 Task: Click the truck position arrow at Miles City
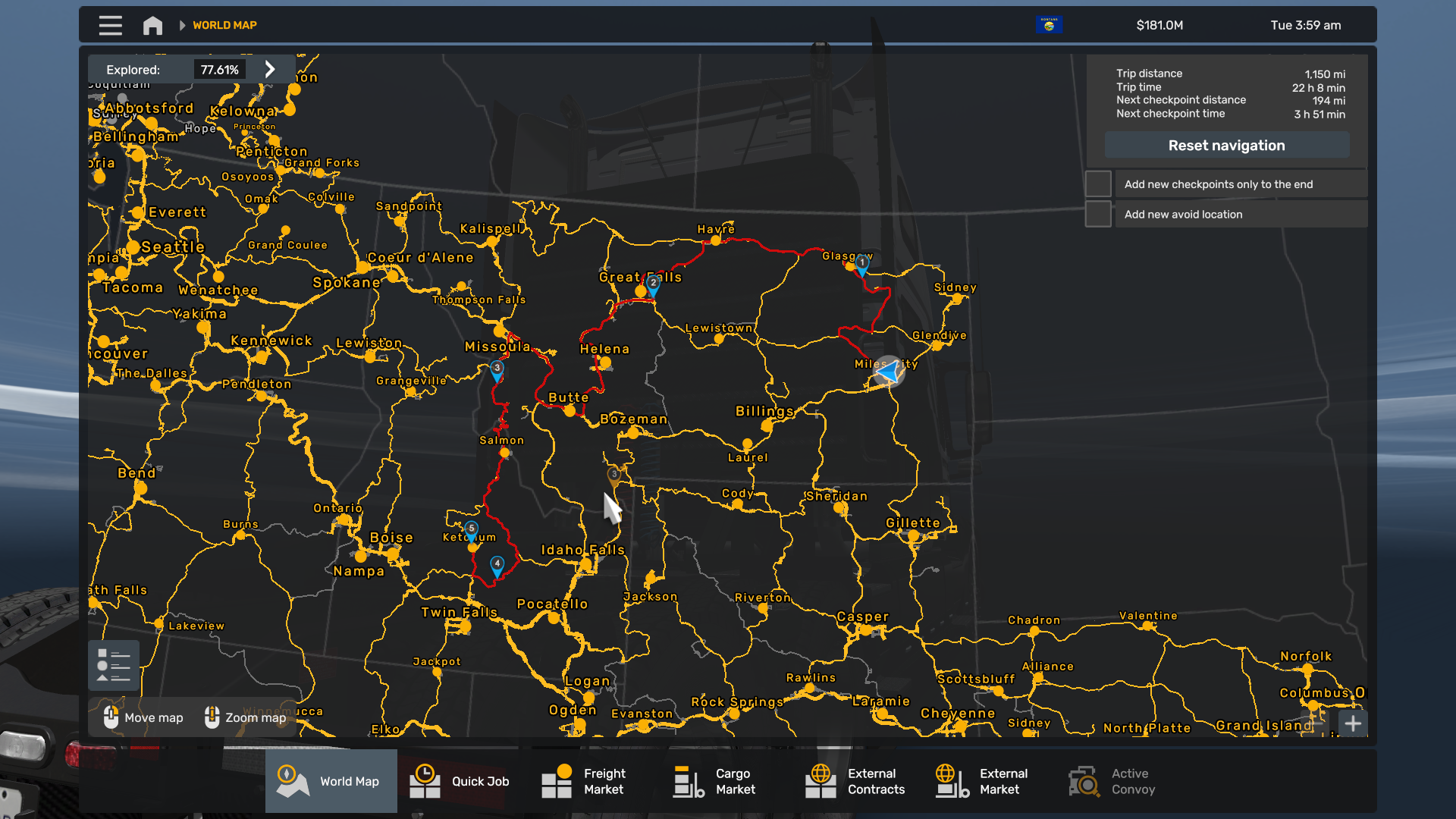pos(888,372)
